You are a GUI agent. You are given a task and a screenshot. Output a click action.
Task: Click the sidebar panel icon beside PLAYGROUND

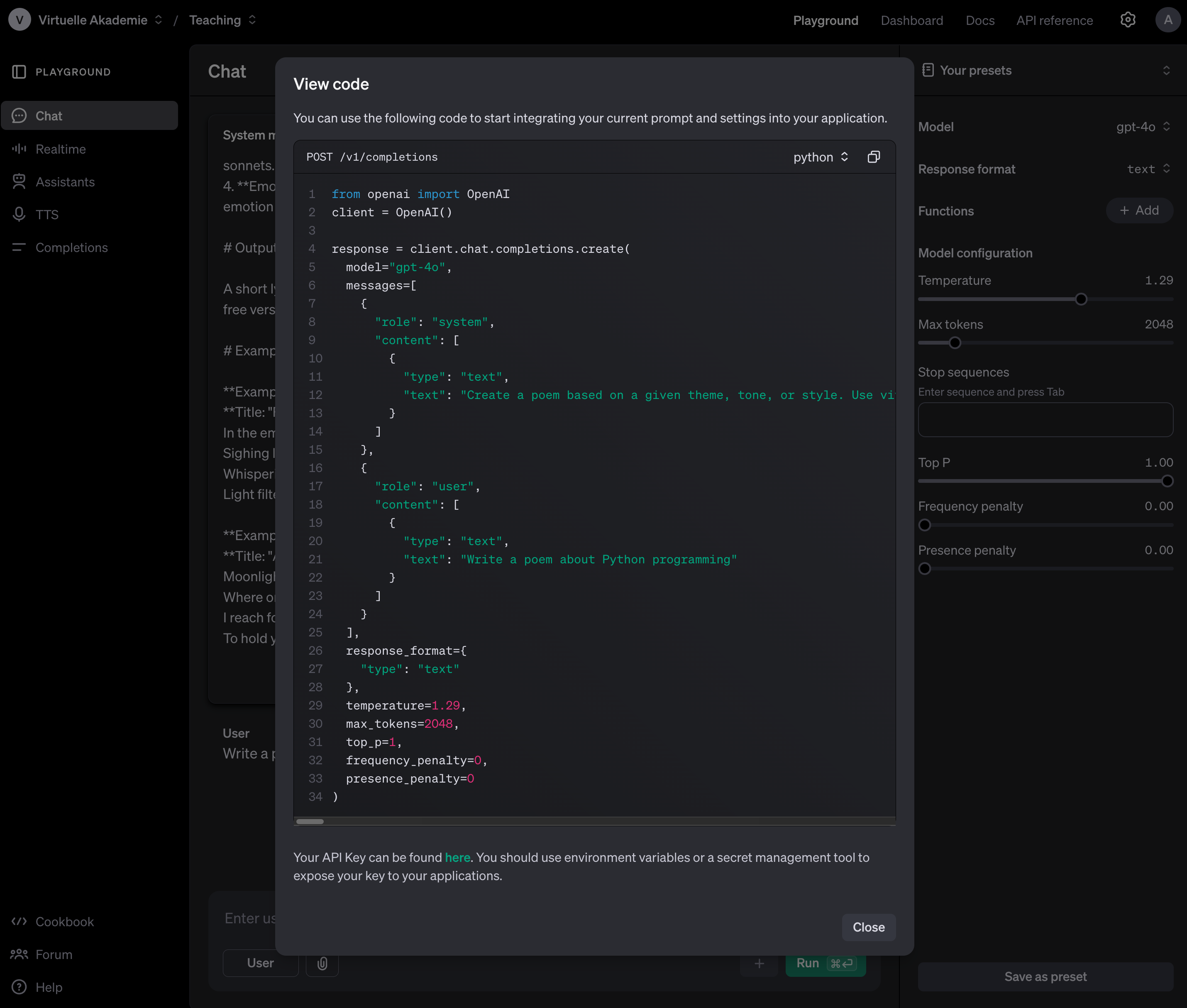(19, 71)
